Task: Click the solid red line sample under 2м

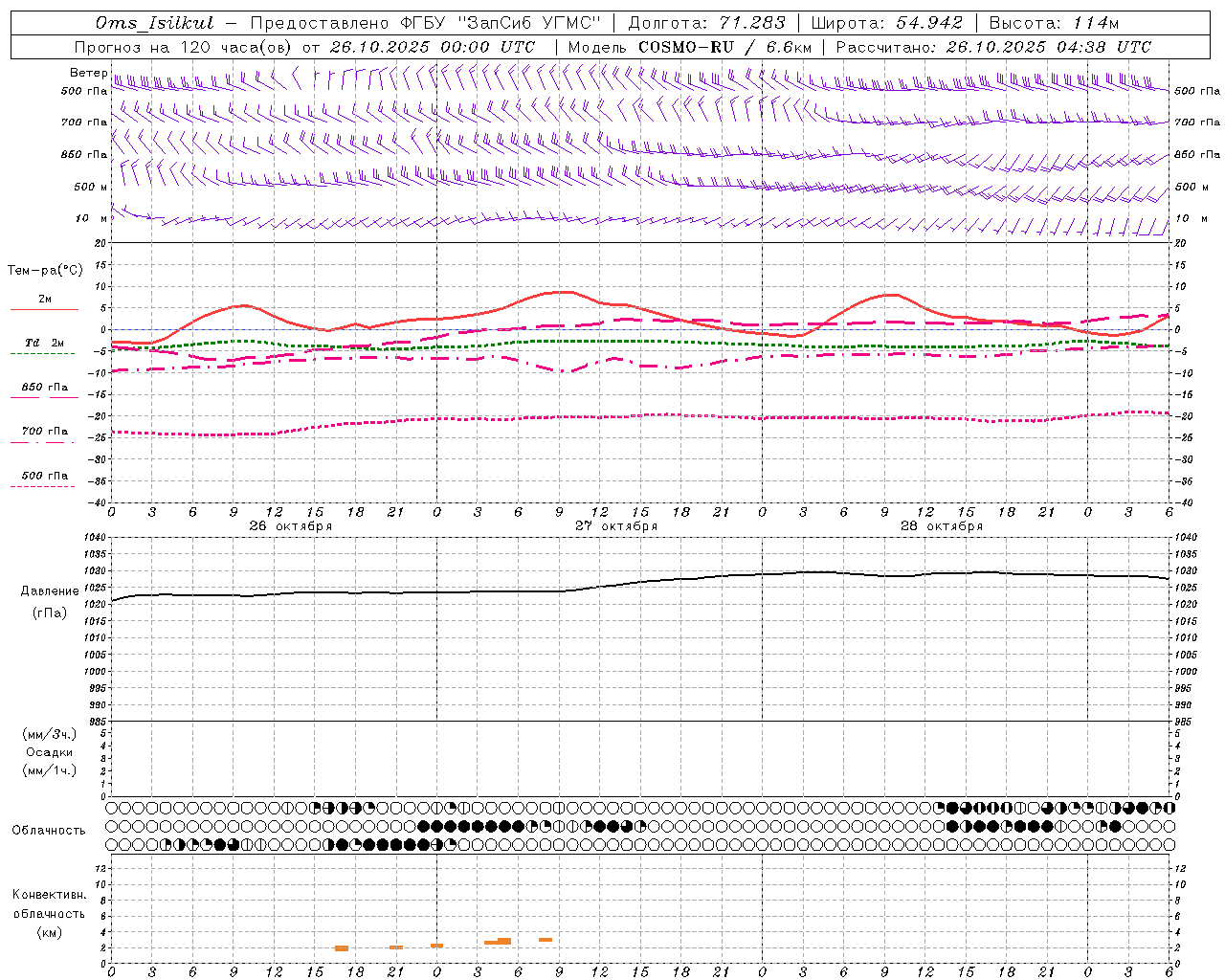Action: (44, 309)
